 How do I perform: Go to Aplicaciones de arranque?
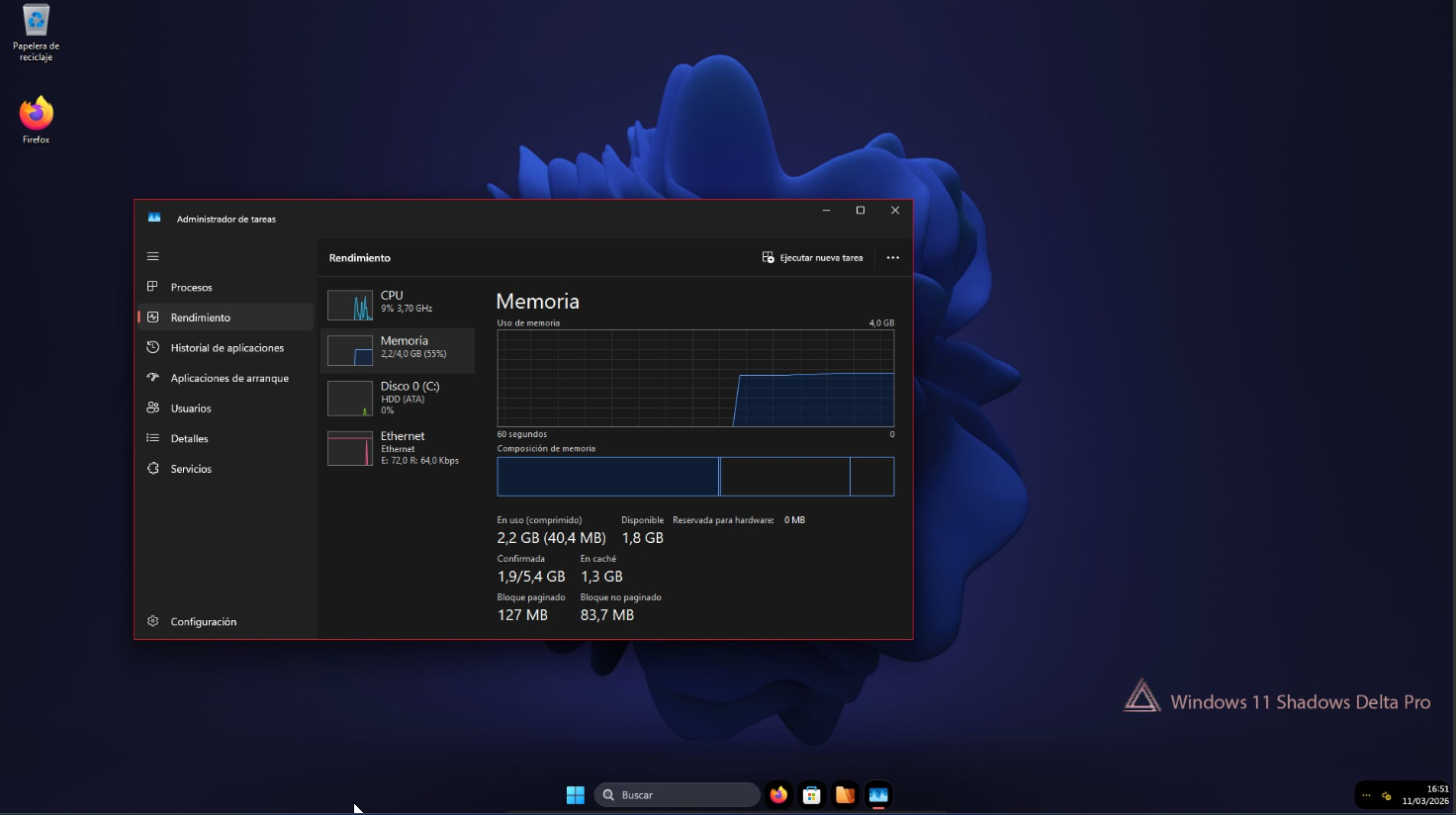[226, 378]
